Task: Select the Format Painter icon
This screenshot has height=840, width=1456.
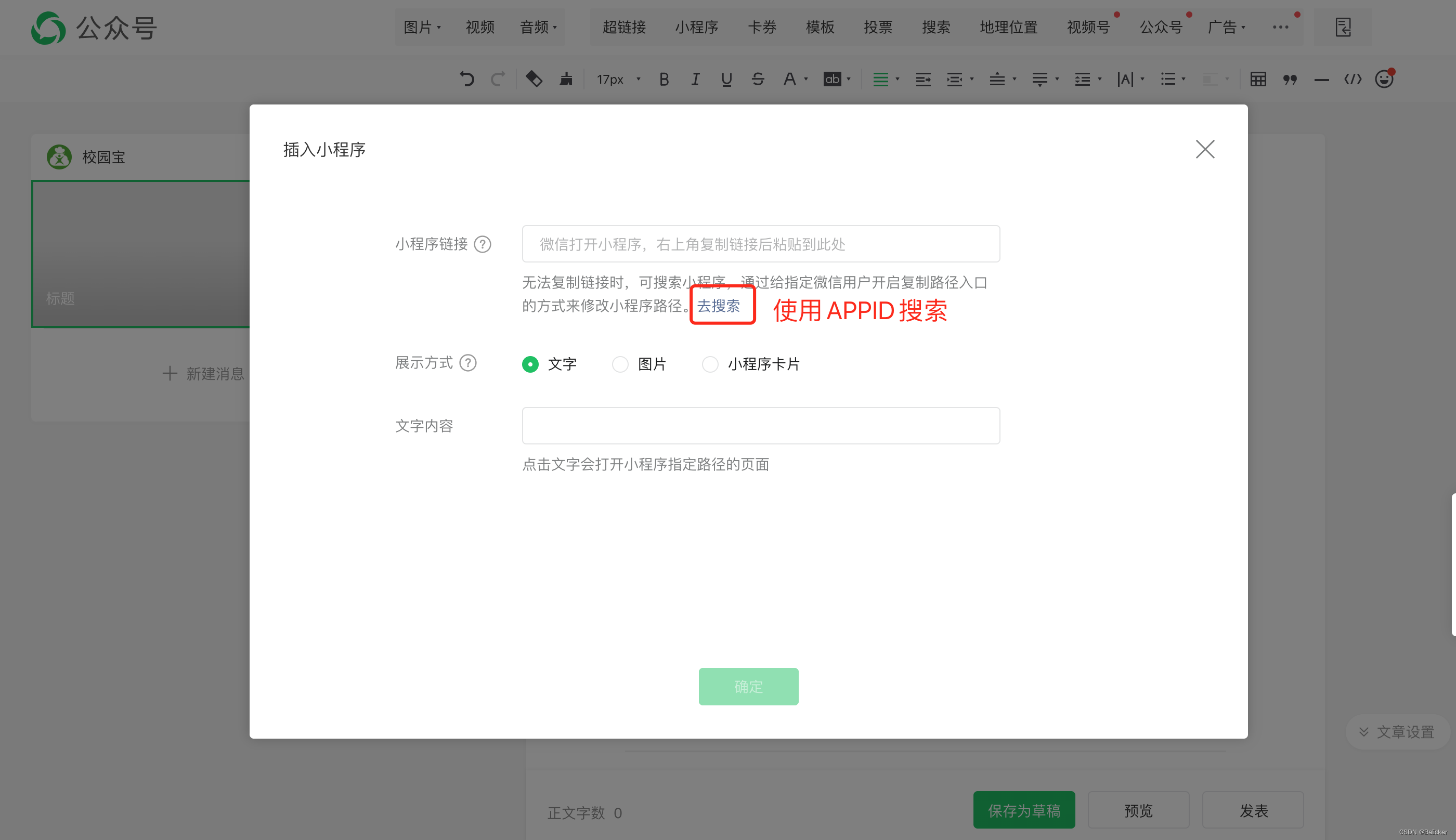Action: [x=566, y=79]
